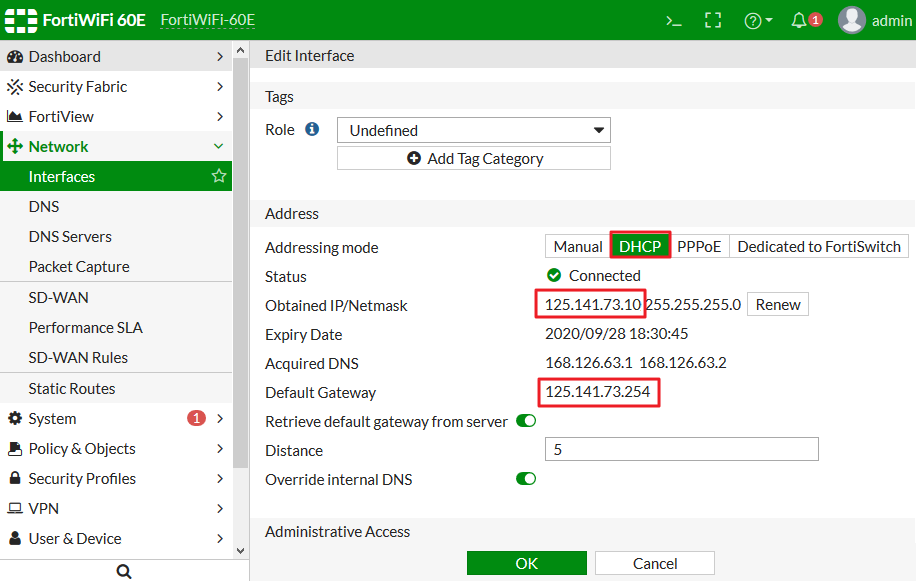This screenshot has width=916, height=581.
Task: Click Renew DHCP lease button
Action: (778, 304)
